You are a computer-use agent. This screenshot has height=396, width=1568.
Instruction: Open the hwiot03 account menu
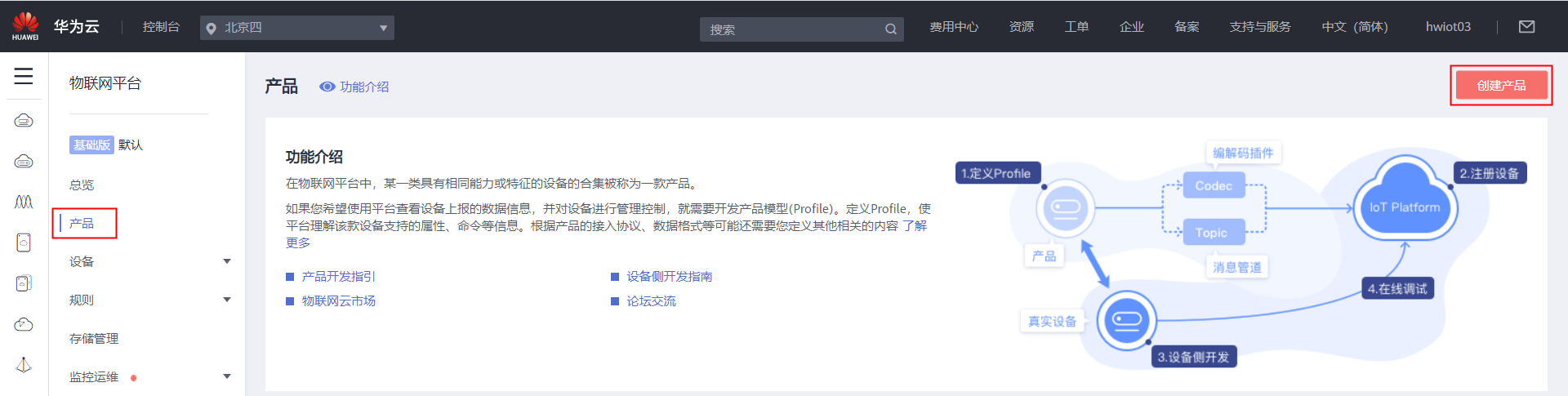click(x=1448, y=27)
